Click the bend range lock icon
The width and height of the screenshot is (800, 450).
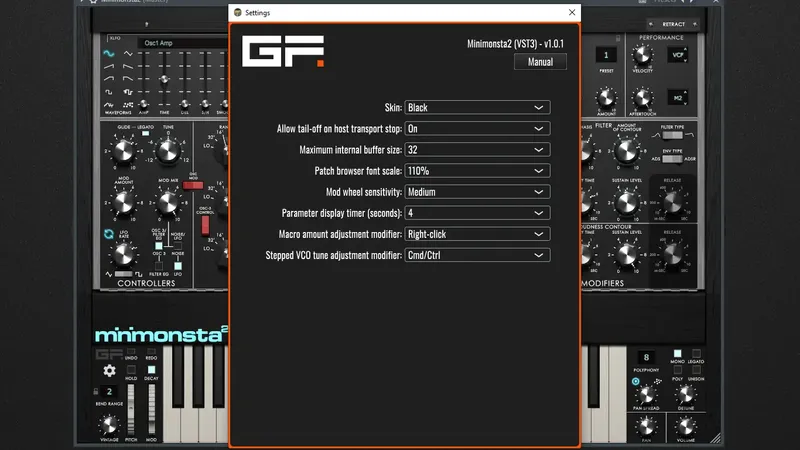[95, 391]
